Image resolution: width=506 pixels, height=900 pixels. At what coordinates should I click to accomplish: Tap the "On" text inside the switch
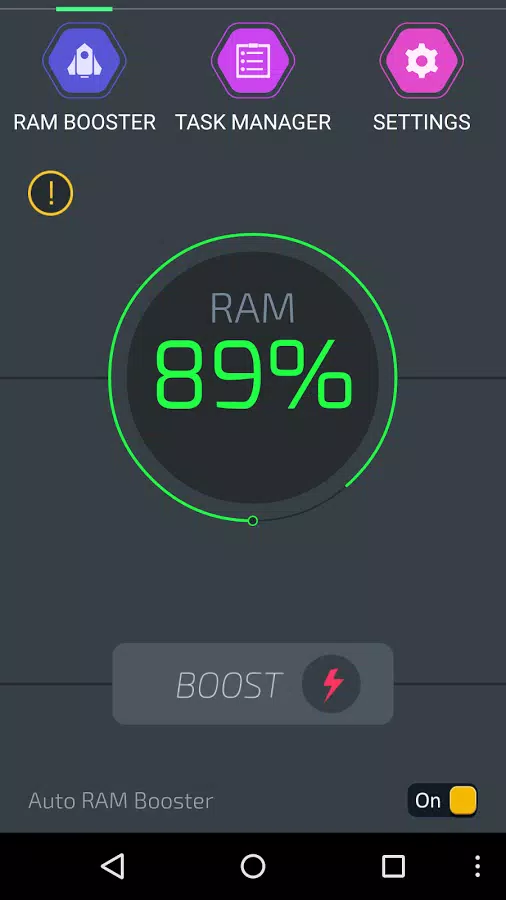(x=428, y=800)
